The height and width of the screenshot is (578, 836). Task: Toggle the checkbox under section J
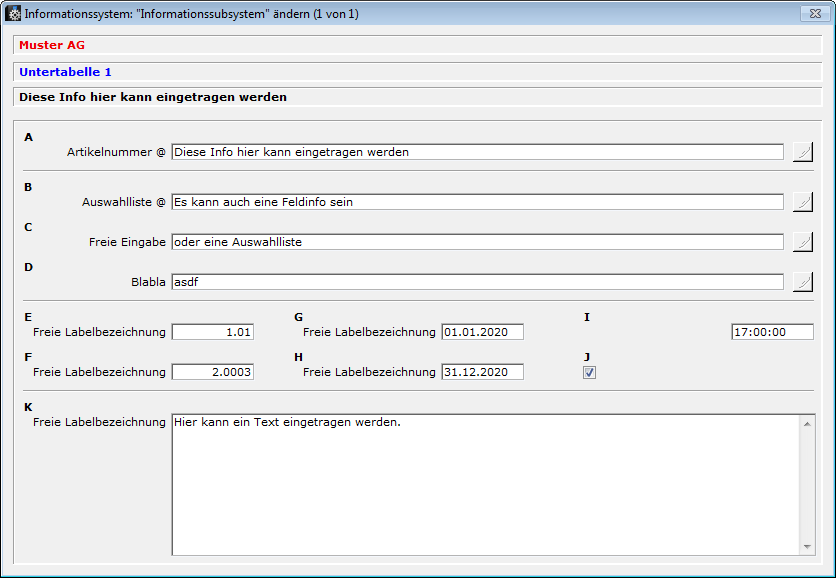589,372
